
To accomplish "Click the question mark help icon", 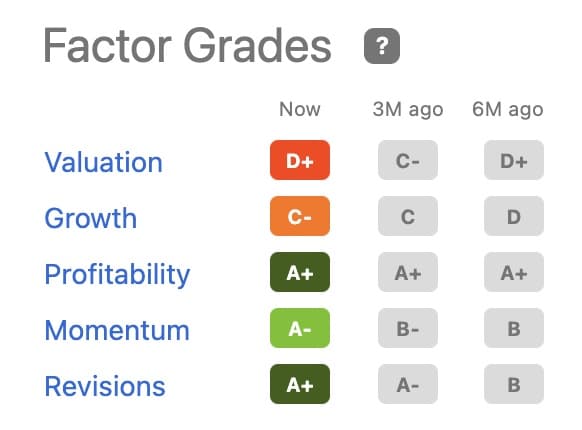I will (x=382, y=46).
